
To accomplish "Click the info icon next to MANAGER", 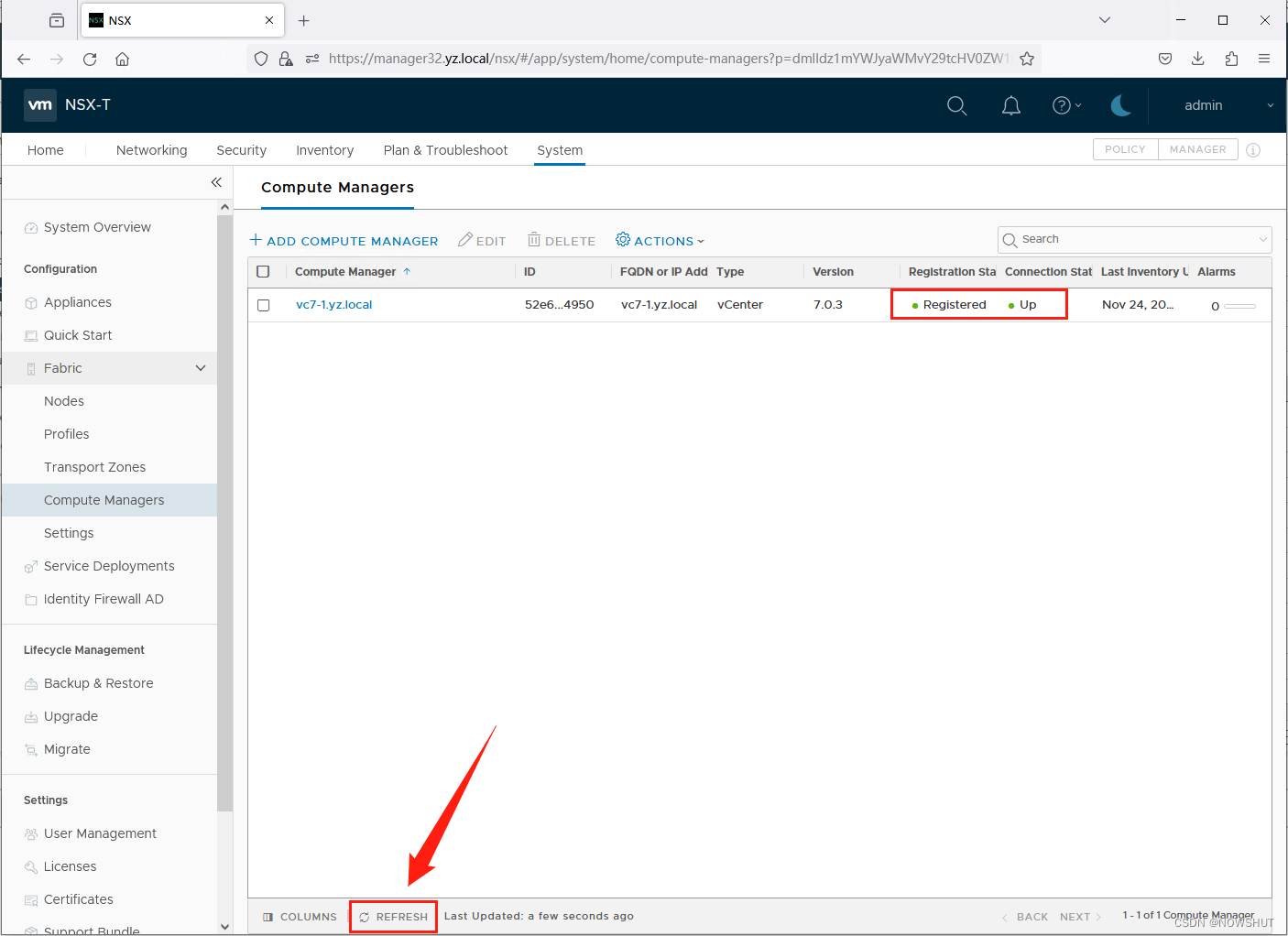I will click(x=1253, y=150).
